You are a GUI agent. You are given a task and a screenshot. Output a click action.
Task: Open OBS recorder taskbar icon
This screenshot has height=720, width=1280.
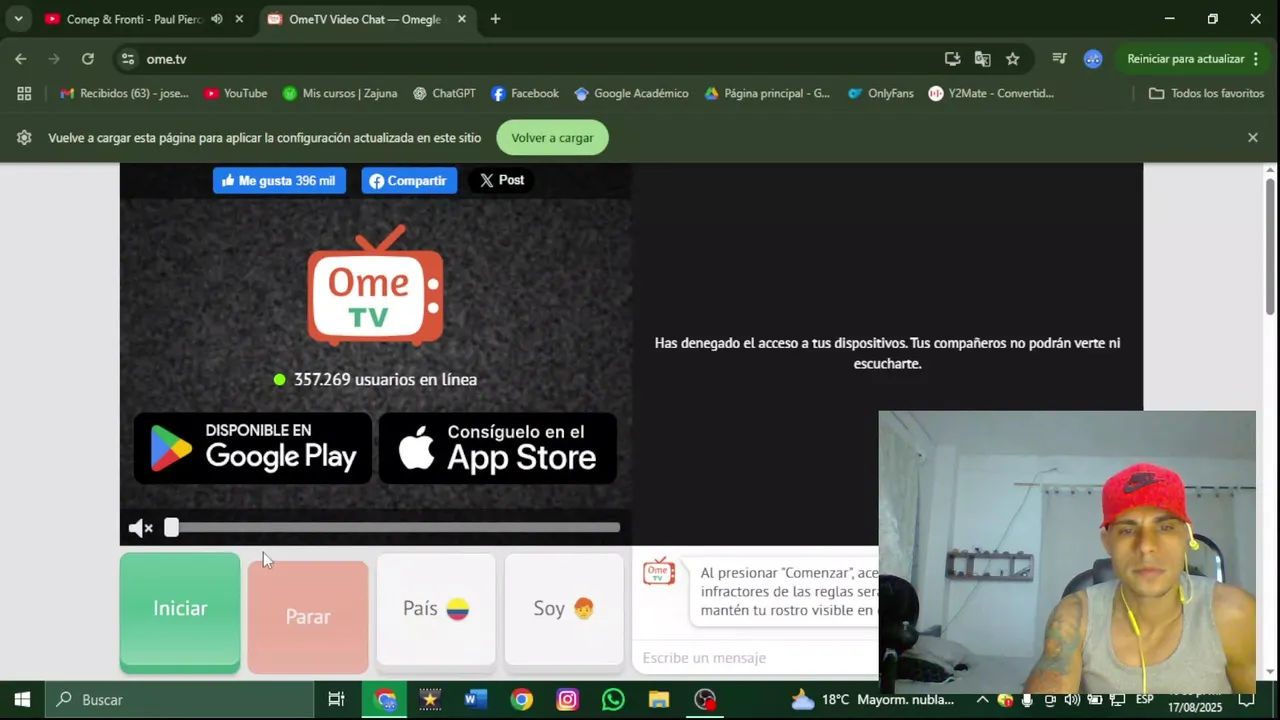705,700
